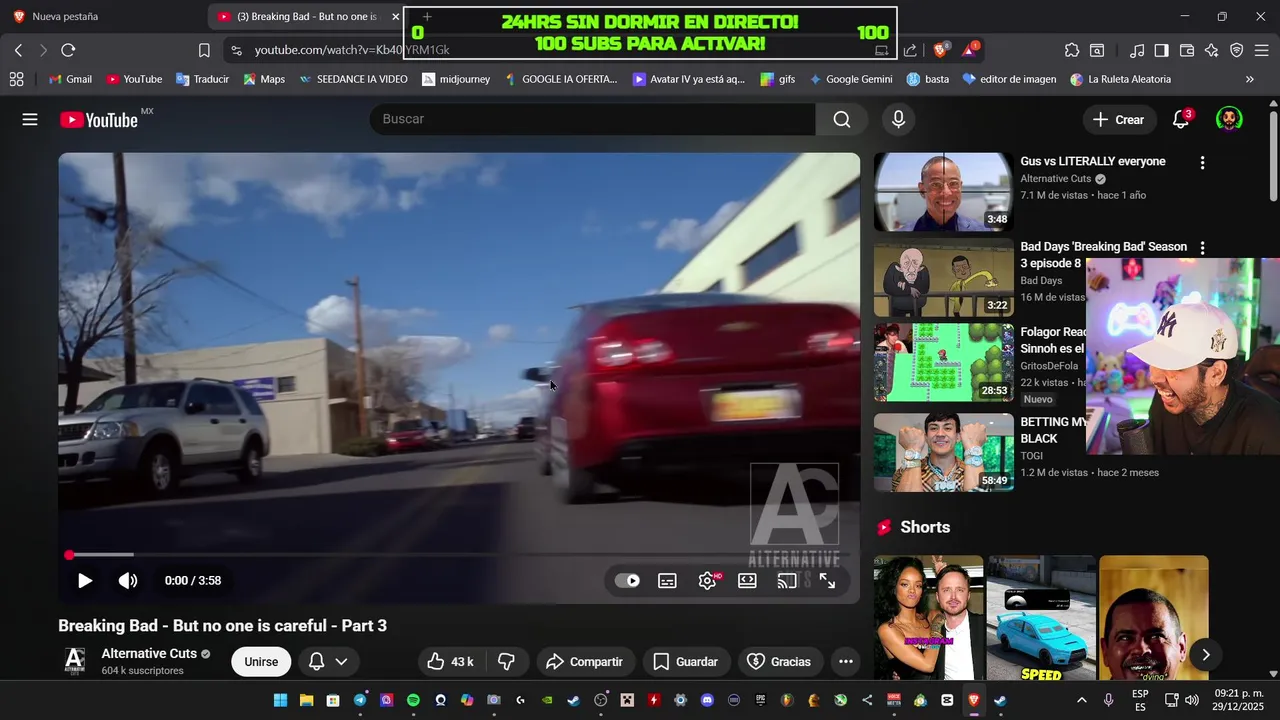
Task: Click the Unirse join button
Action: tap(261, 661)
